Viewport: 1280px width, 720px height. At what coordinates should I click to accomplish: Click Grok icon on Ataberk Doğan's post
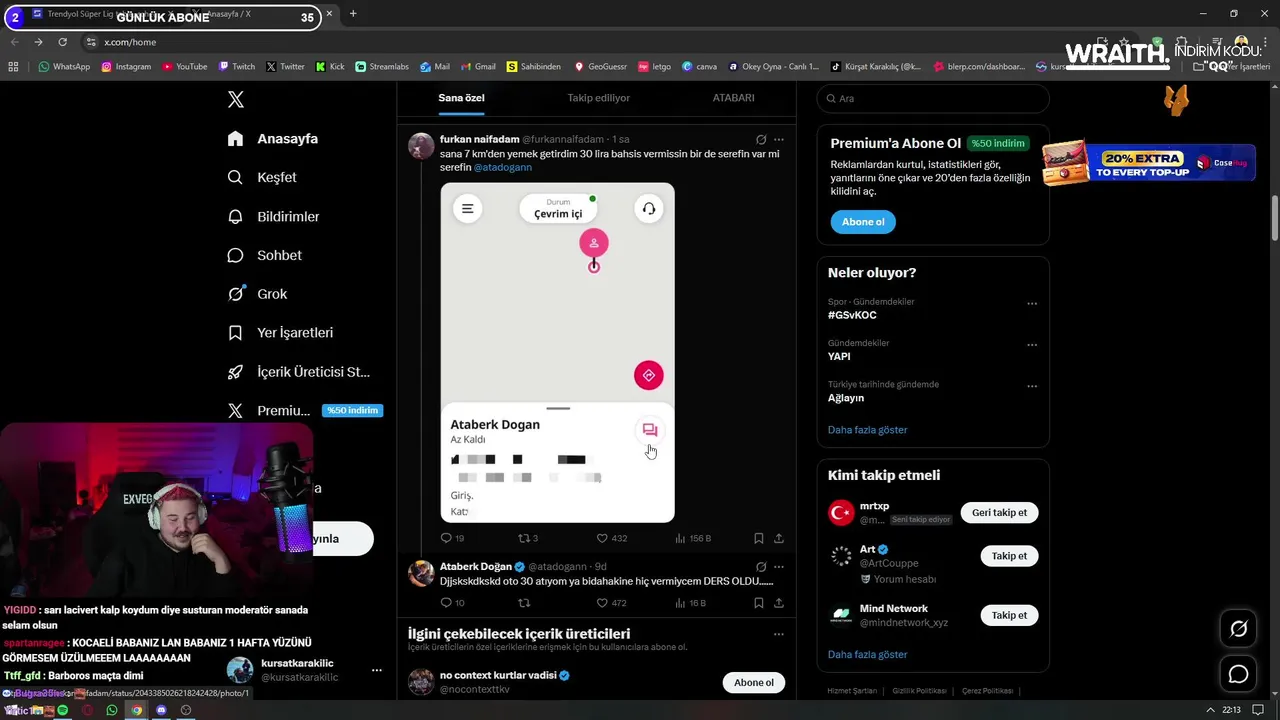[761, 567]
